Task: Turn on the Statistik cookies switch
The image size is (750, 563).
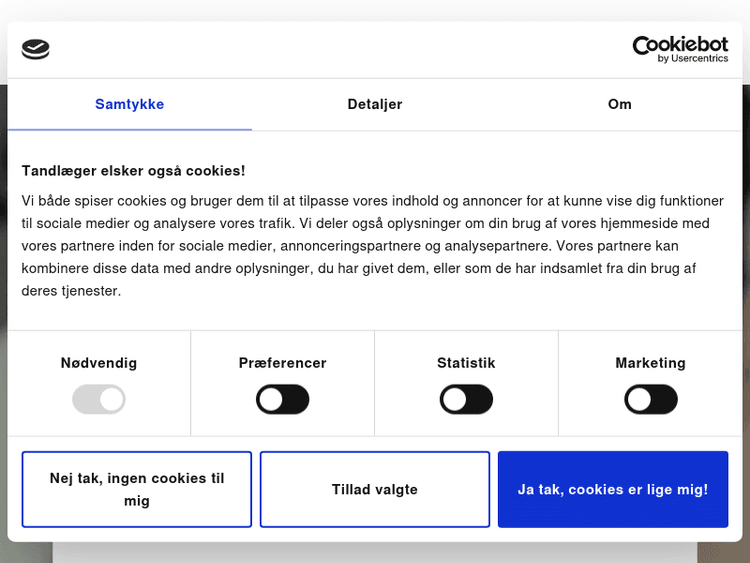Action: pos(466,400)
